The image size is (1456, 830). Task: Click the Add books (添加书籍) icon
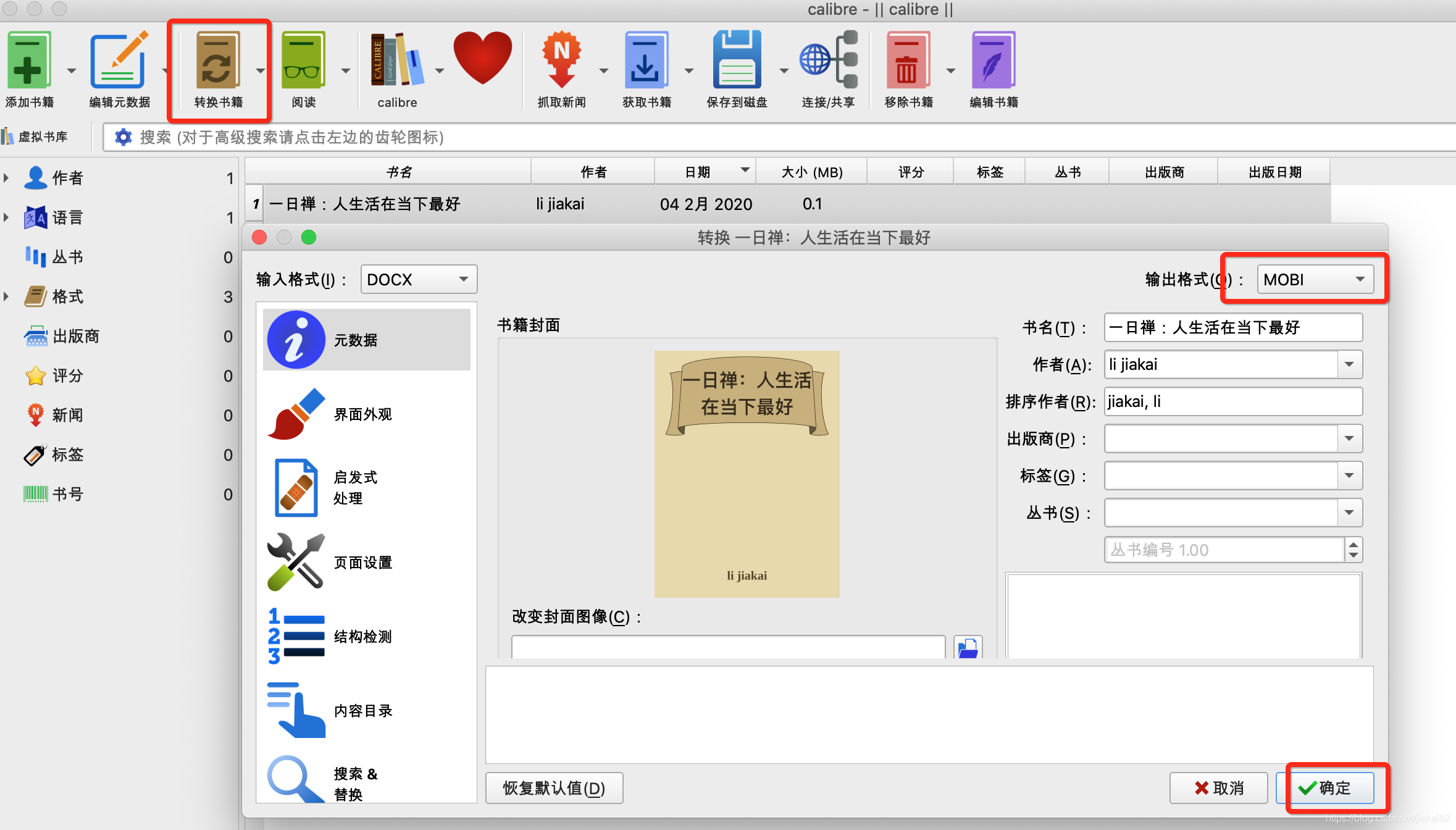coord(29,61)
